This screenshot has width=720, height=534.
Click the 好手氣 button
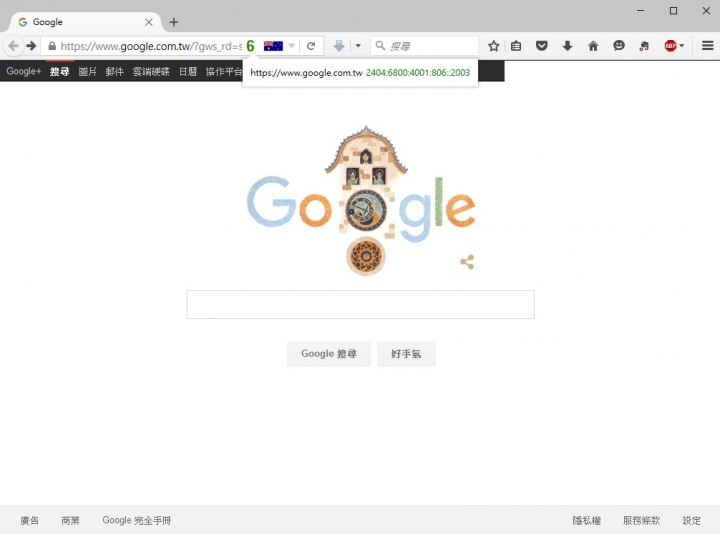[x=406, y=354]
